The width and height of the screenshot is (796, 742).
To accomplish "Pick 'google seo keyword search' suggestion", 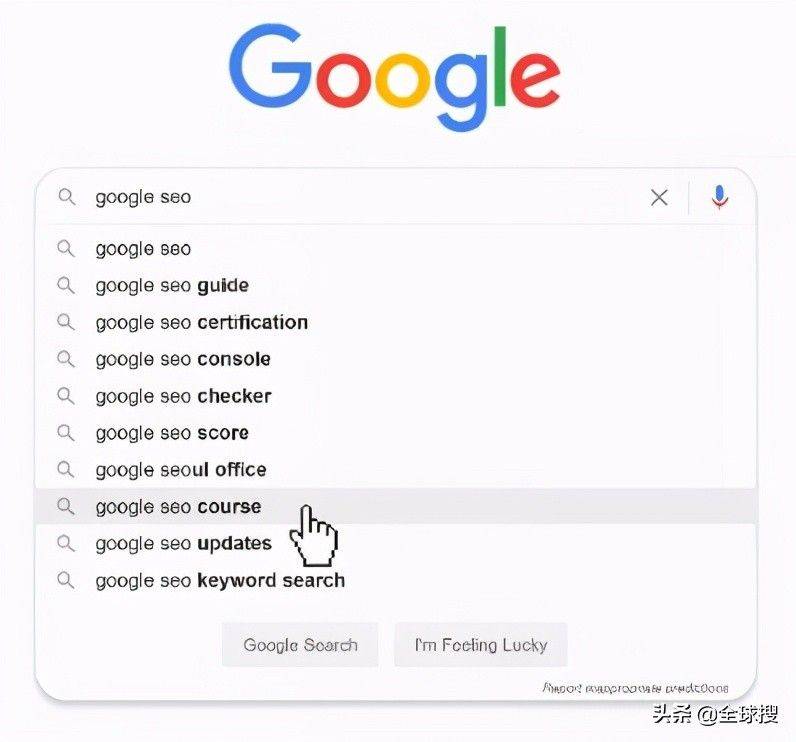I will click(x=220, y=581).
